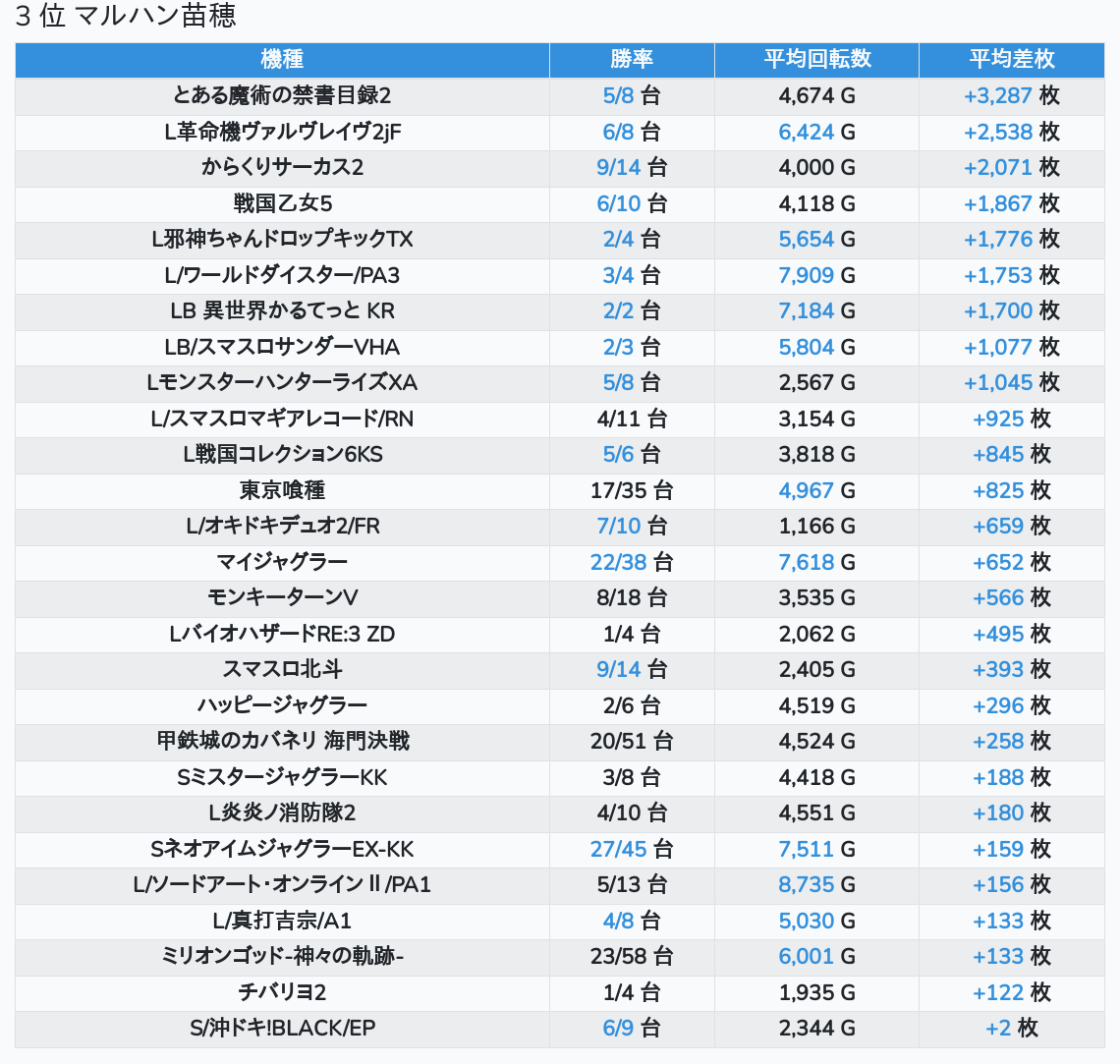Viewport: 1120px width, 1064px height.
Task: Click L邪神ちゃんドロップキックTX row name
Action: [x=282, y=239]
